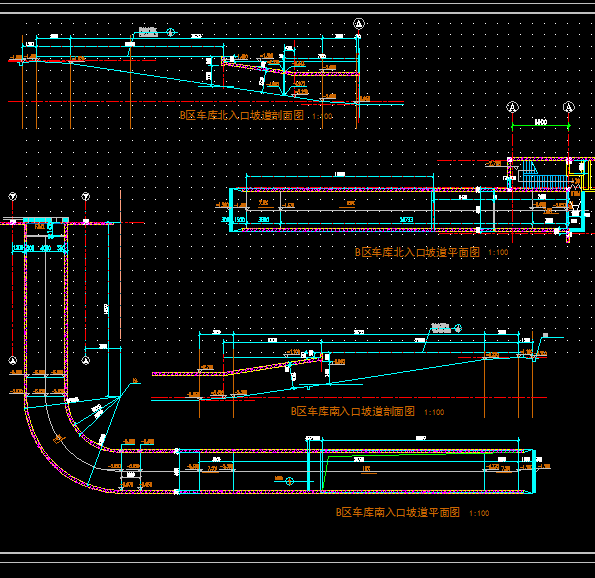Click the top-left axis bubble above the curved ramp
The width and height of the screenshot is (595, 578).
coord(13,196)
